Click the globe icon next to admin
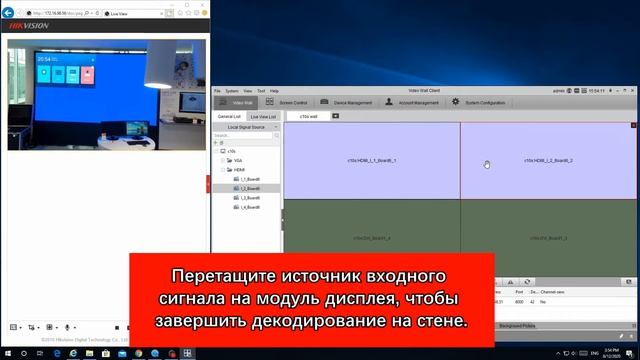 click(x=569, y=91)
